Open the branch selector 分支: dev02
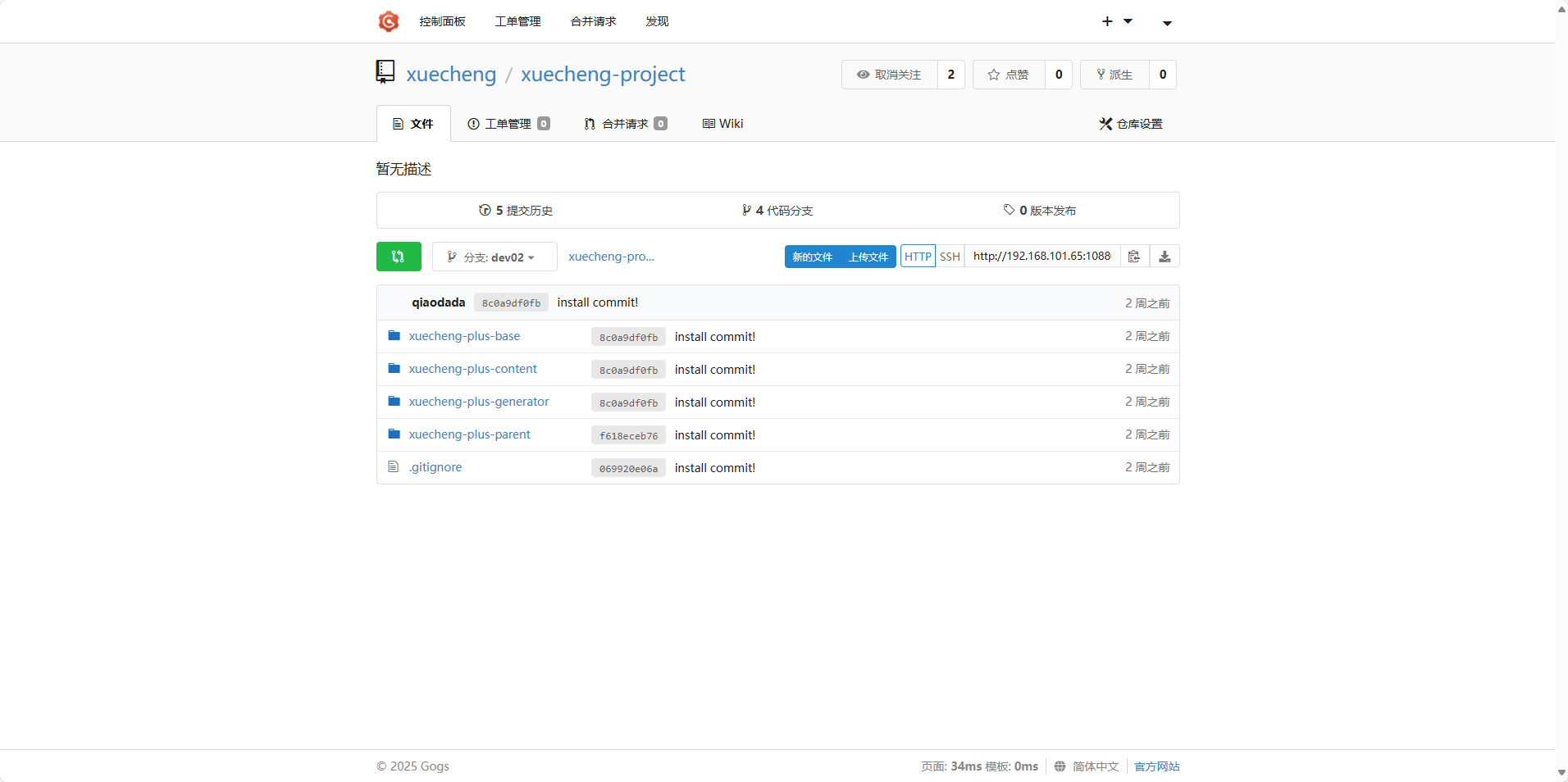 [x=495, y=257]
